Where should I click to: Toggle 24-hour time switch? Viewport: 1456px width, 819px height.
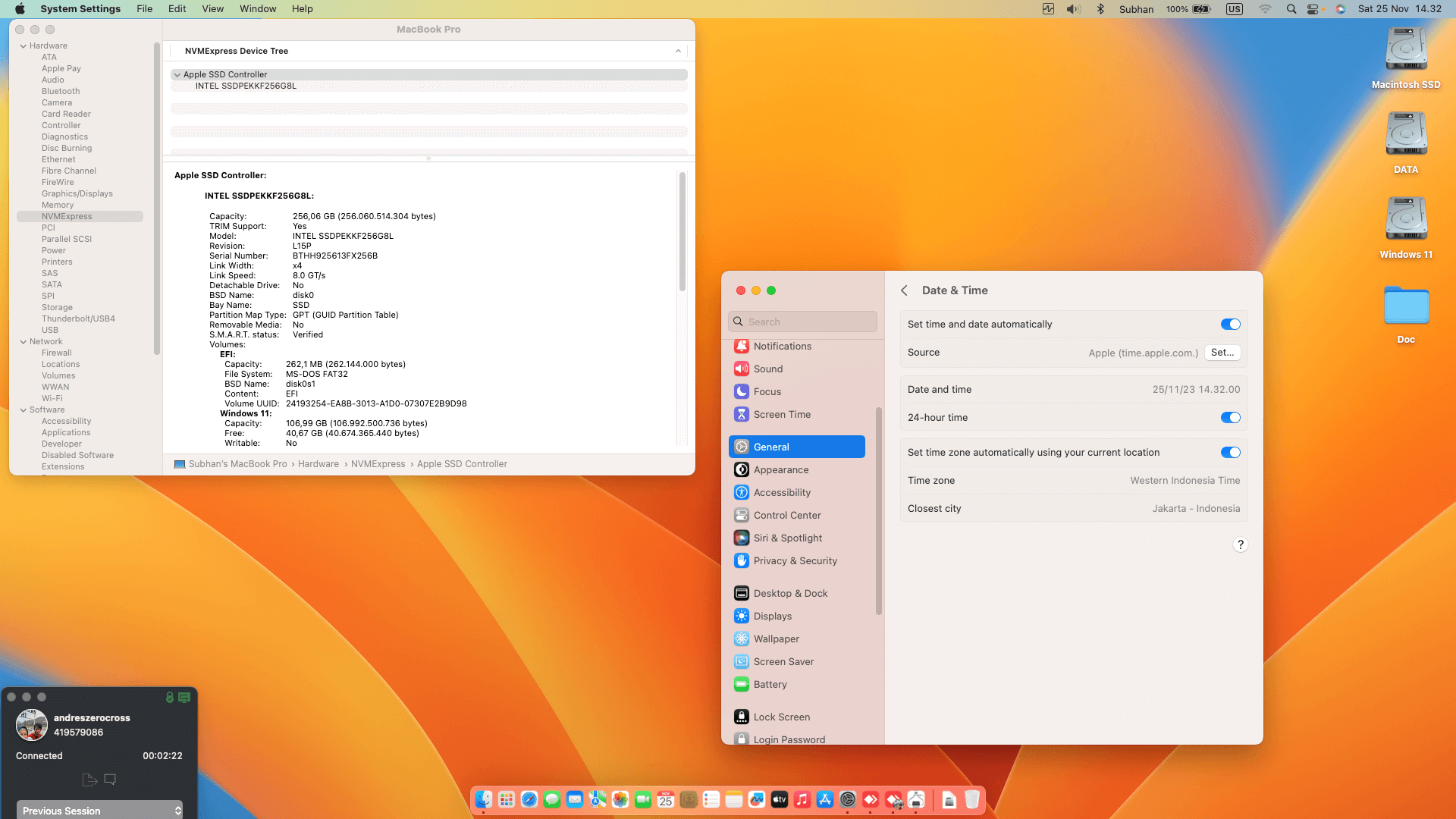(x=1230, y=418)
